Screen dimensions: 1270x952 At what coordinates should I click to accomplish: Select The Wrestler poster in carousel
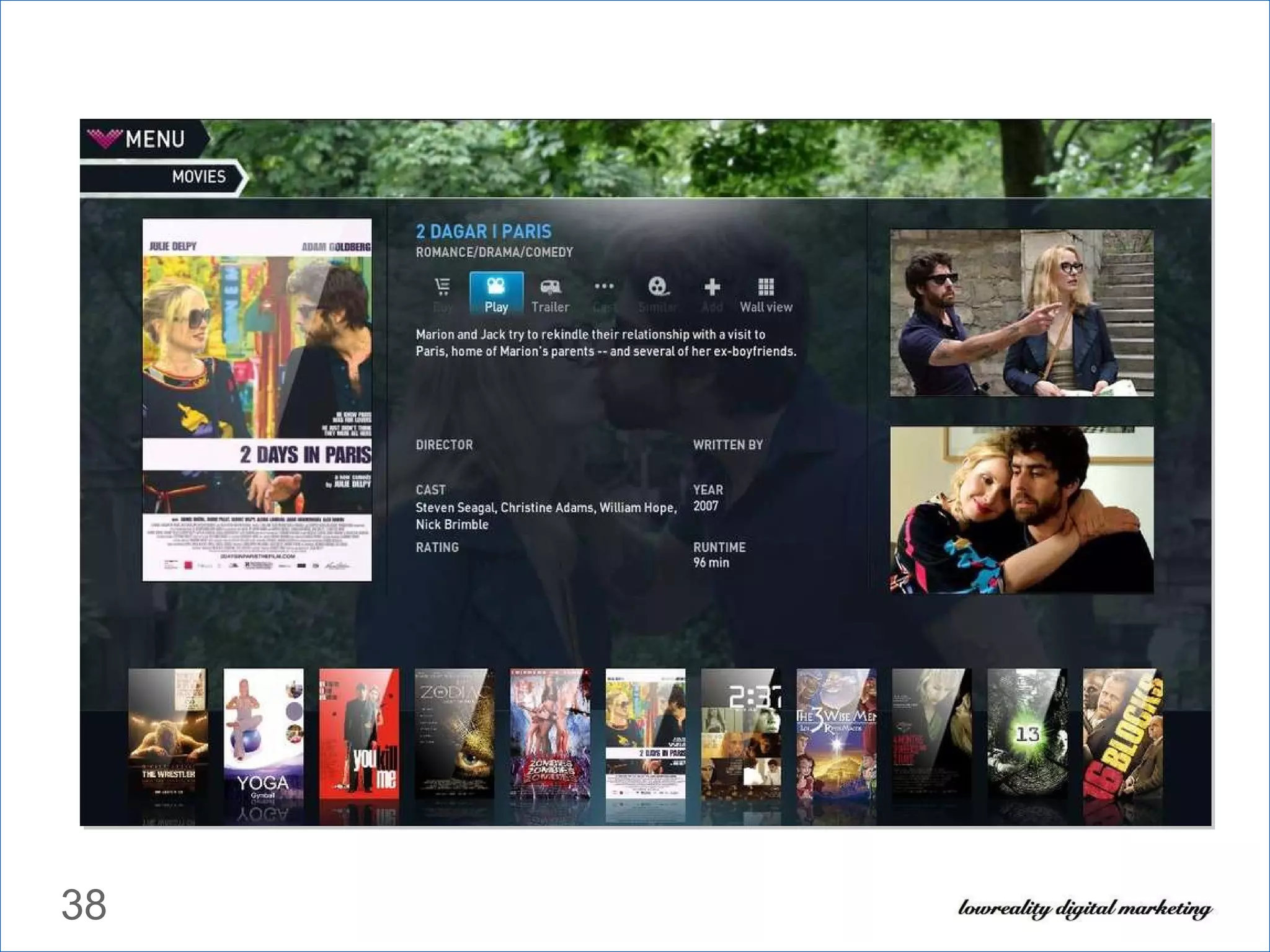tap(168, 734)
